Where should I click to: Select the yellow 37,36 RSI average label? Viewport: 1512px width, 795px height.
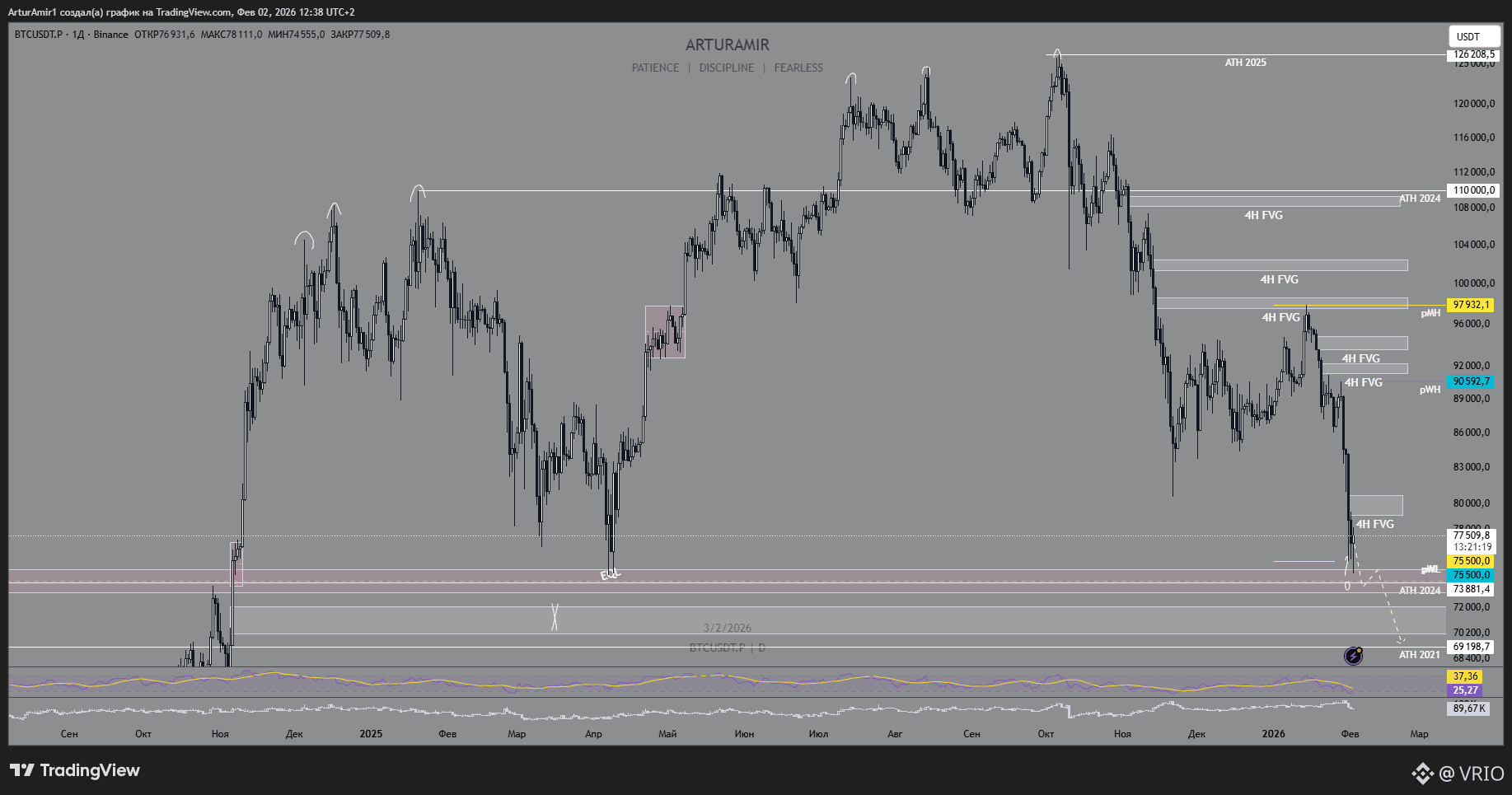click(1465, 676)
